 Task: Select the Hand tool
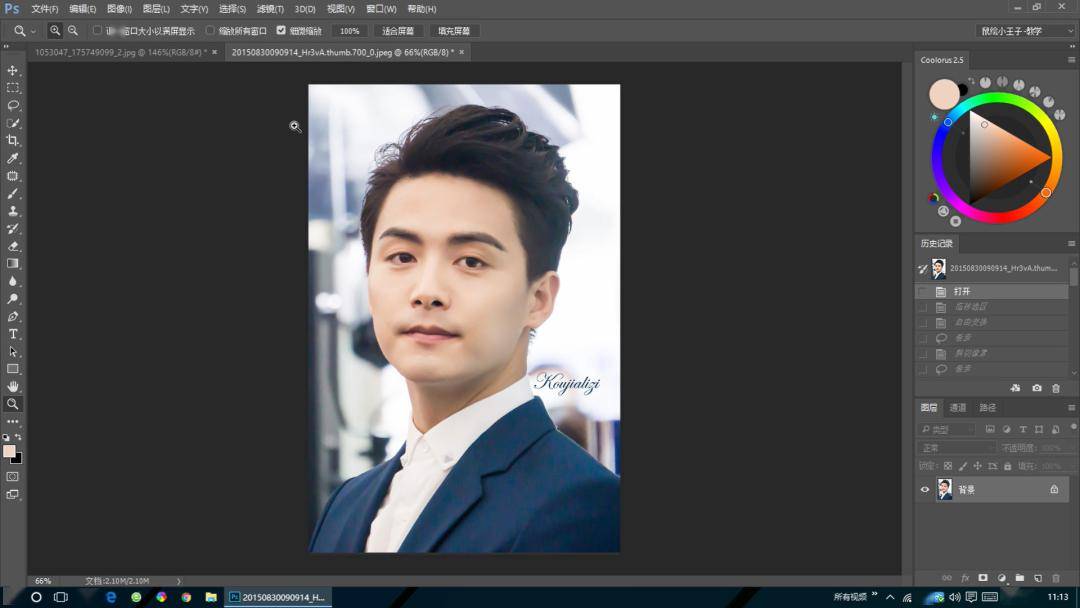coord(12,386)
